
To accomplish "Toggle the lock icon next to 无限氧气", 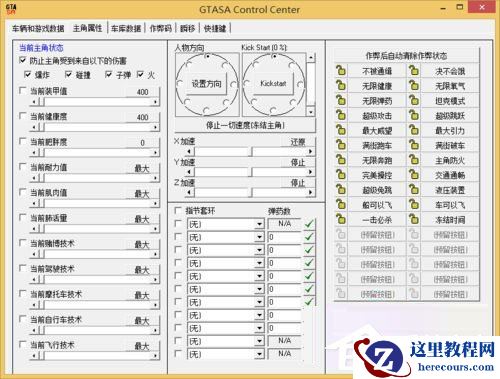I will 414,86.
